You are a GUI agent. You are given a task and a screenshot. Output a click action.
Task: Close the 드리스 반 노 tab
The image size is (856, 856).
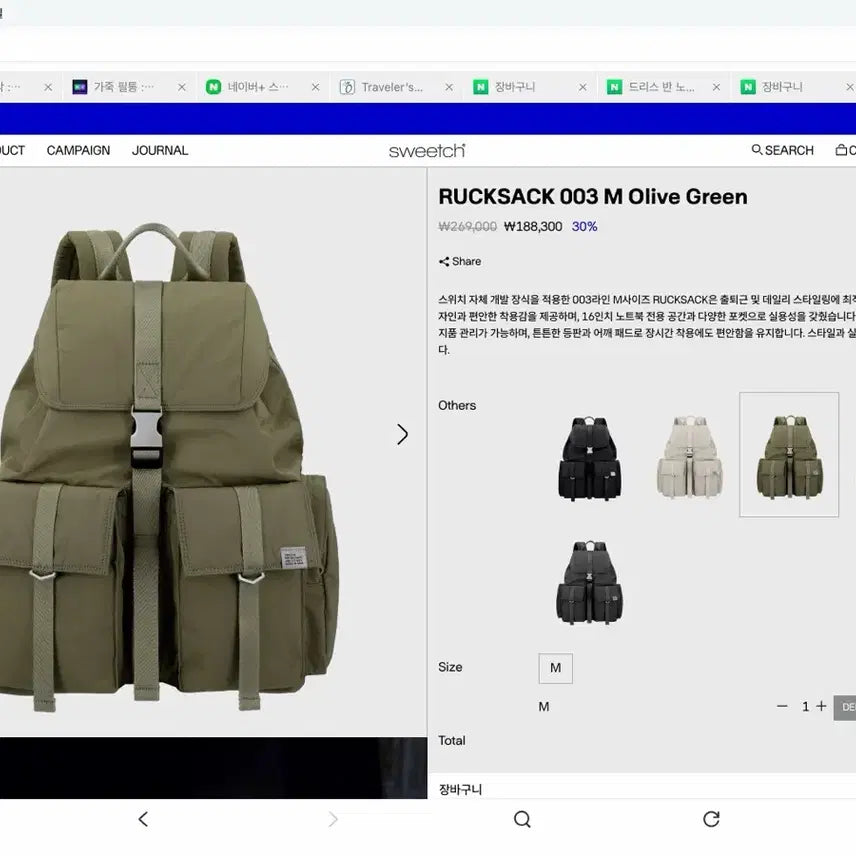point(716,87)
